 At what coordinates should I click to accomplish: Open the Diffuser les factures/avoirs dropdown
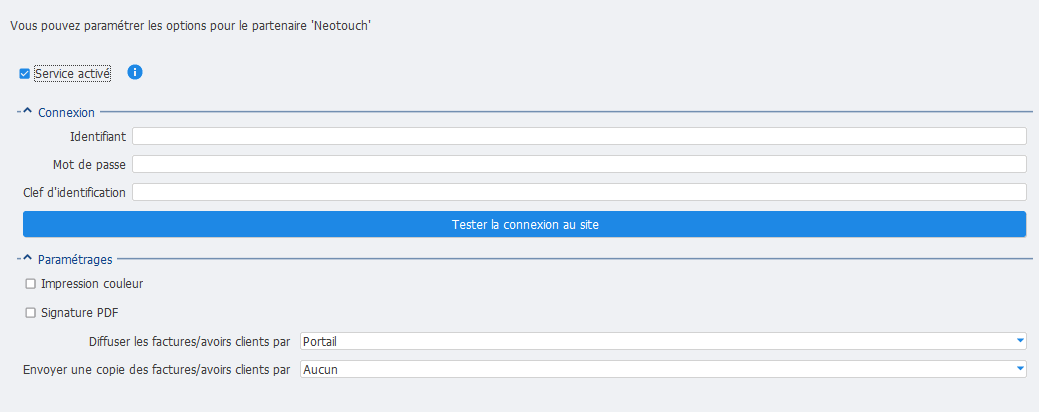click(x=663, y=341)
